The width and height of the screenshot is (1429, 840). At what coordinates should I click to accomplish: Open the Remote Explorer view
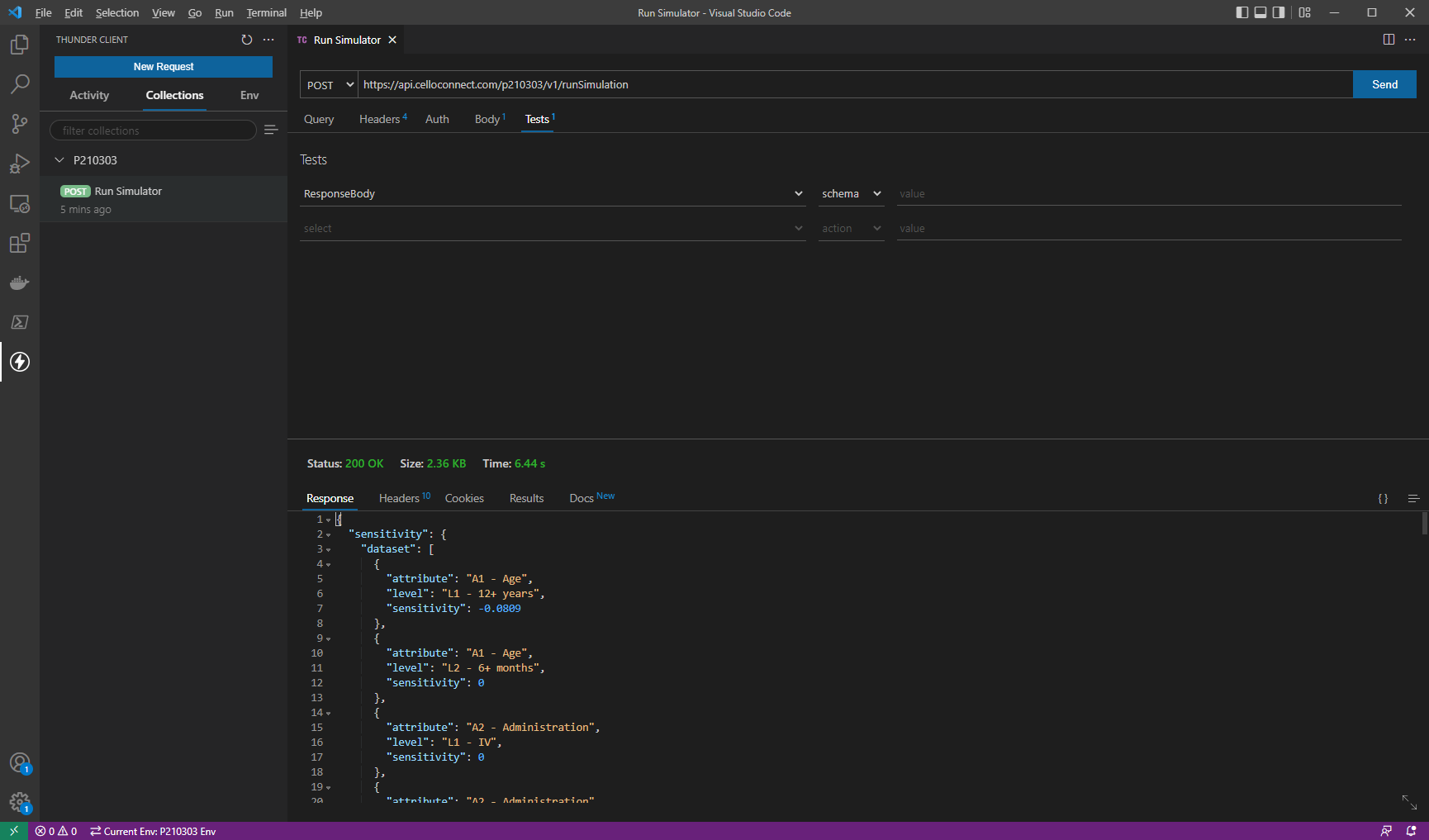pos(19,203)
